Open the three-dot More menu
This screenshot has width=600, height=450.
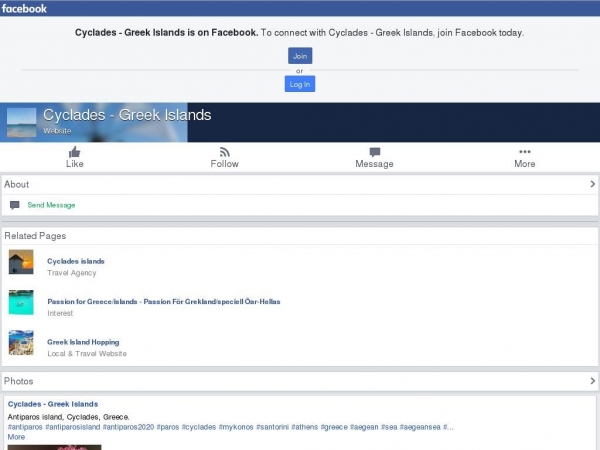[525, 152]
